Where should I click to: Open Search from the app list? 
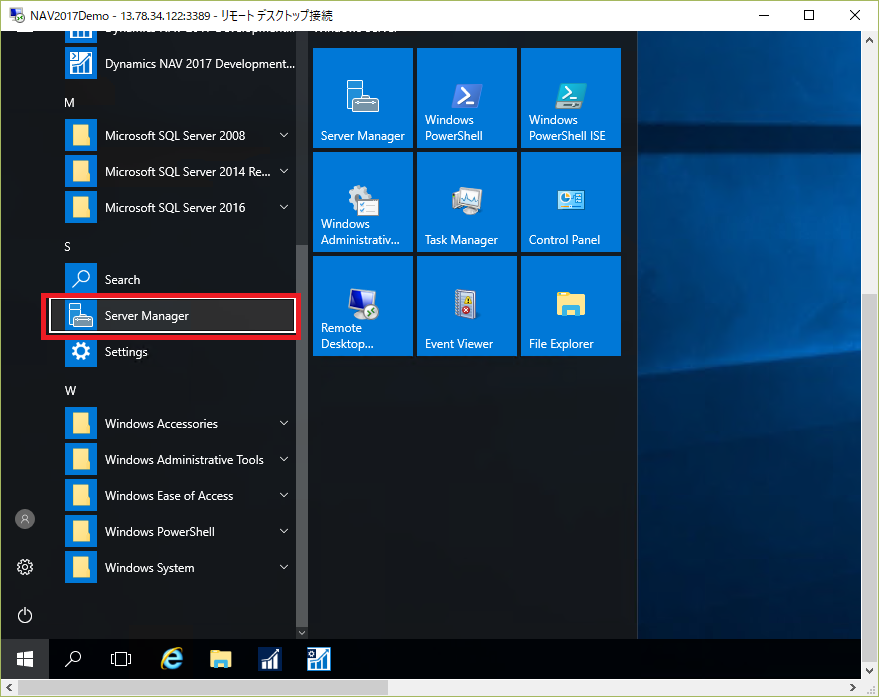pos(179,279)
